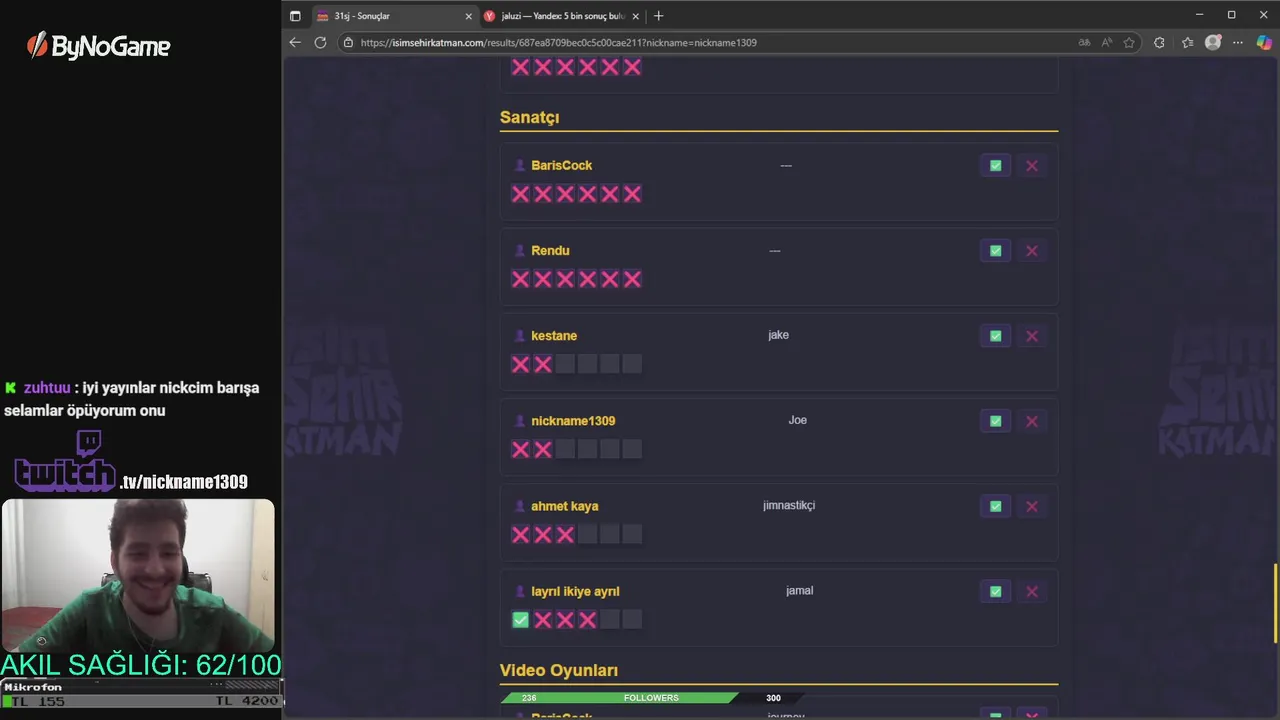
Task: Click the 'Sanatçı' category heading
Action: point(529,117)
